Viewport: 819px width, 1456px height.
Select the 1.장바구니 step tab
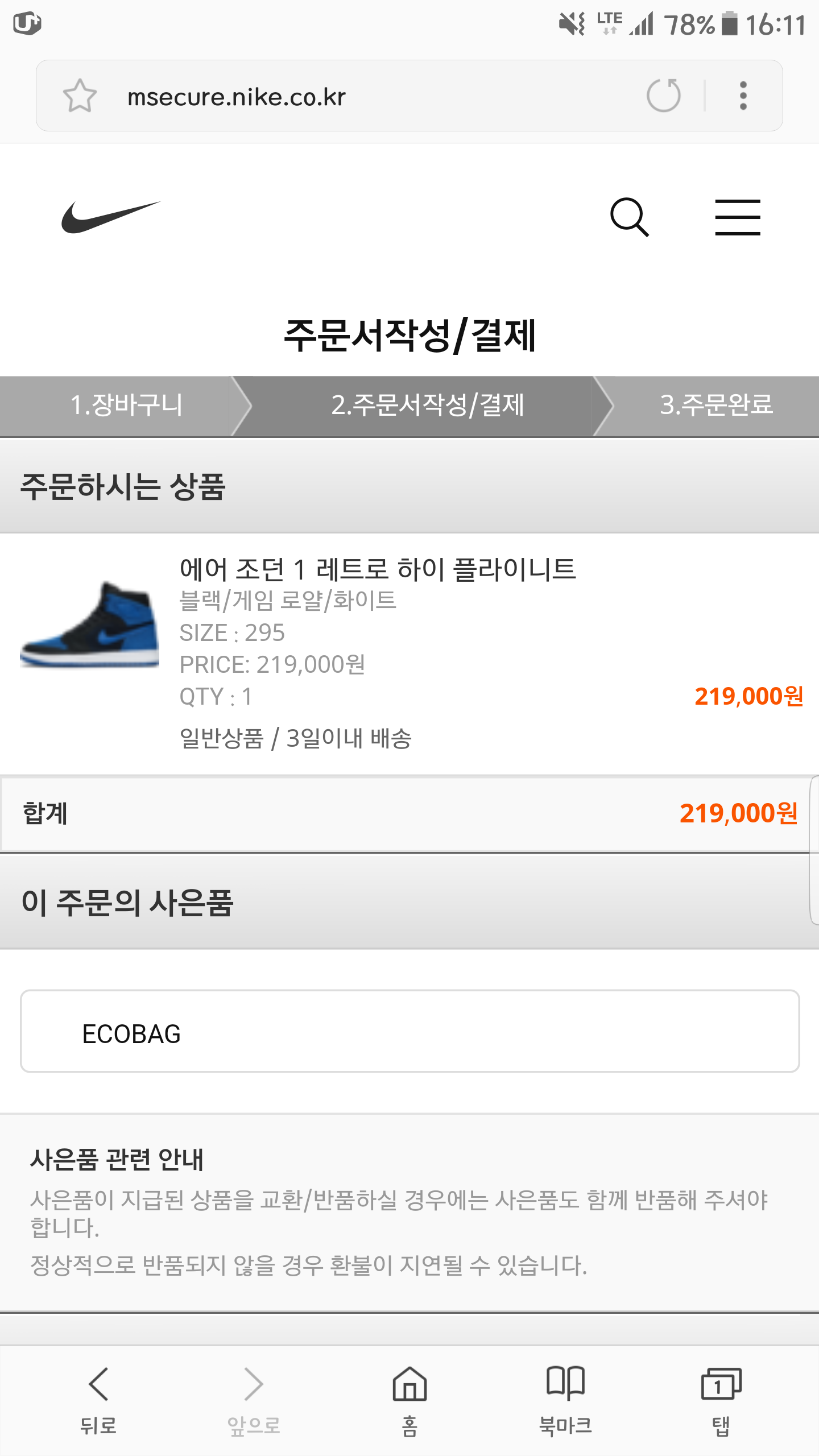coord(125,406)
